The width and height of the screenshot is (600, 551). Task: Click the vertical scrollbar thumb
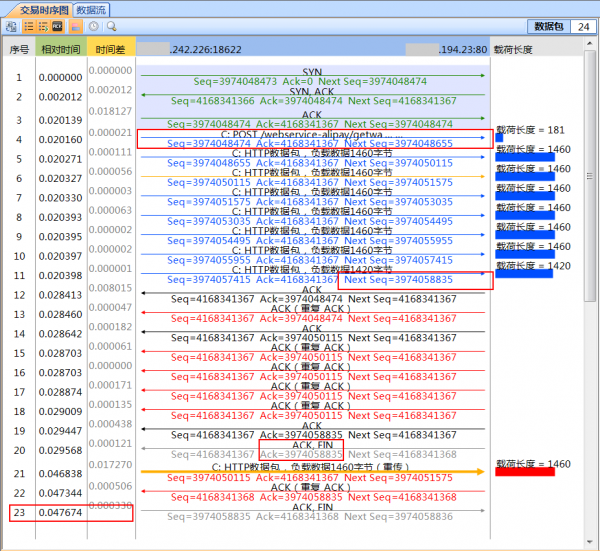click(590, 176)
